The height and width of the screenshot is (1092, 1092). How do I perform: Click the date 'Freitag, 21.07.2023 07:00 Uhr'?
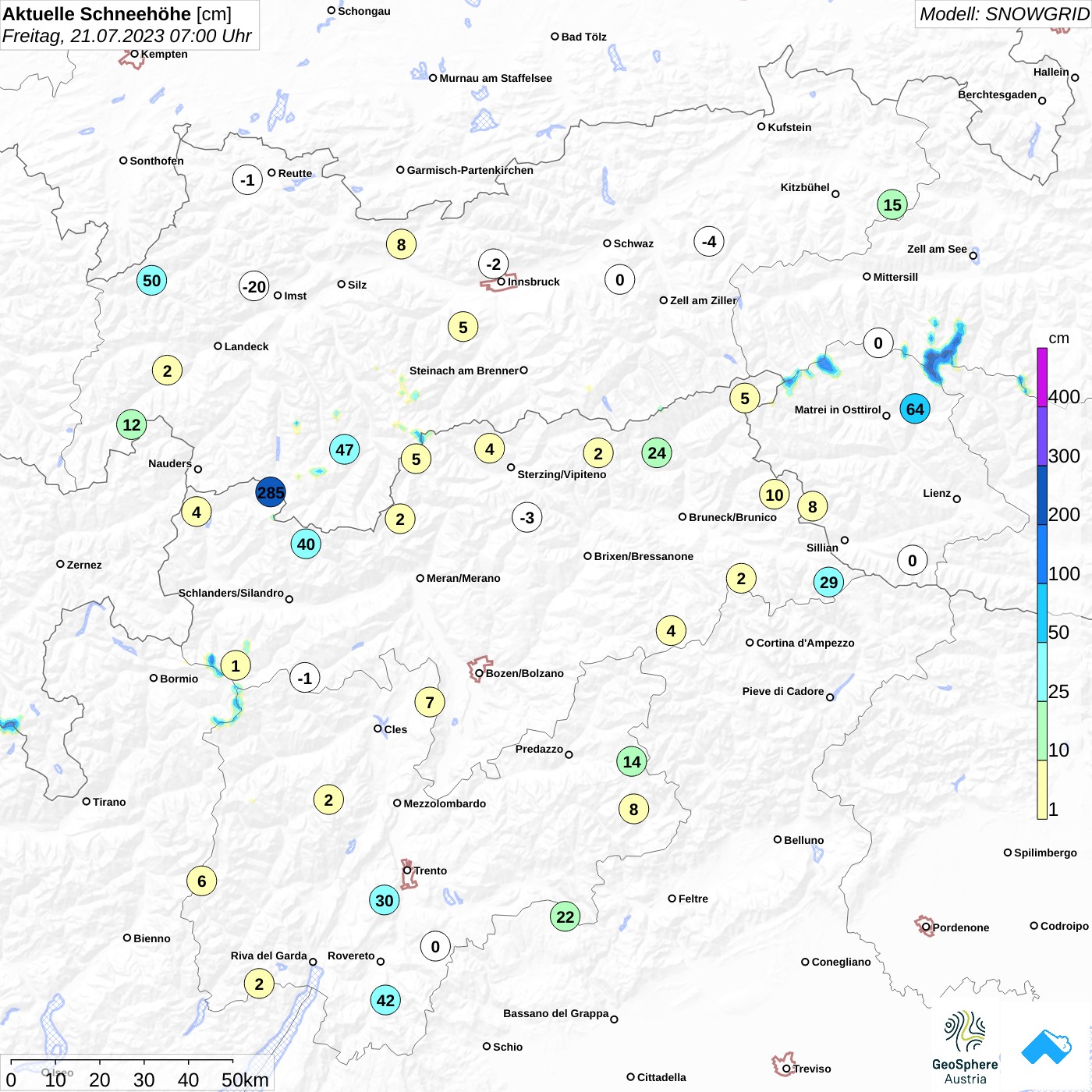pos(127,36)
